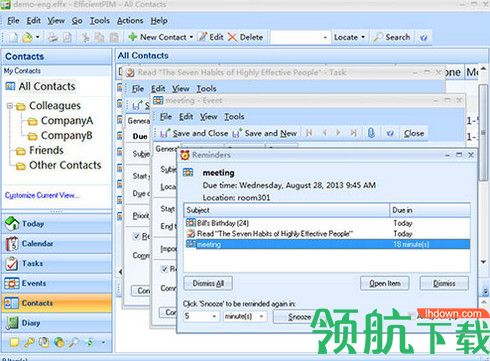Click the Search button in main toolbar
Screen dimensions: 490x361
coord(392,37)
